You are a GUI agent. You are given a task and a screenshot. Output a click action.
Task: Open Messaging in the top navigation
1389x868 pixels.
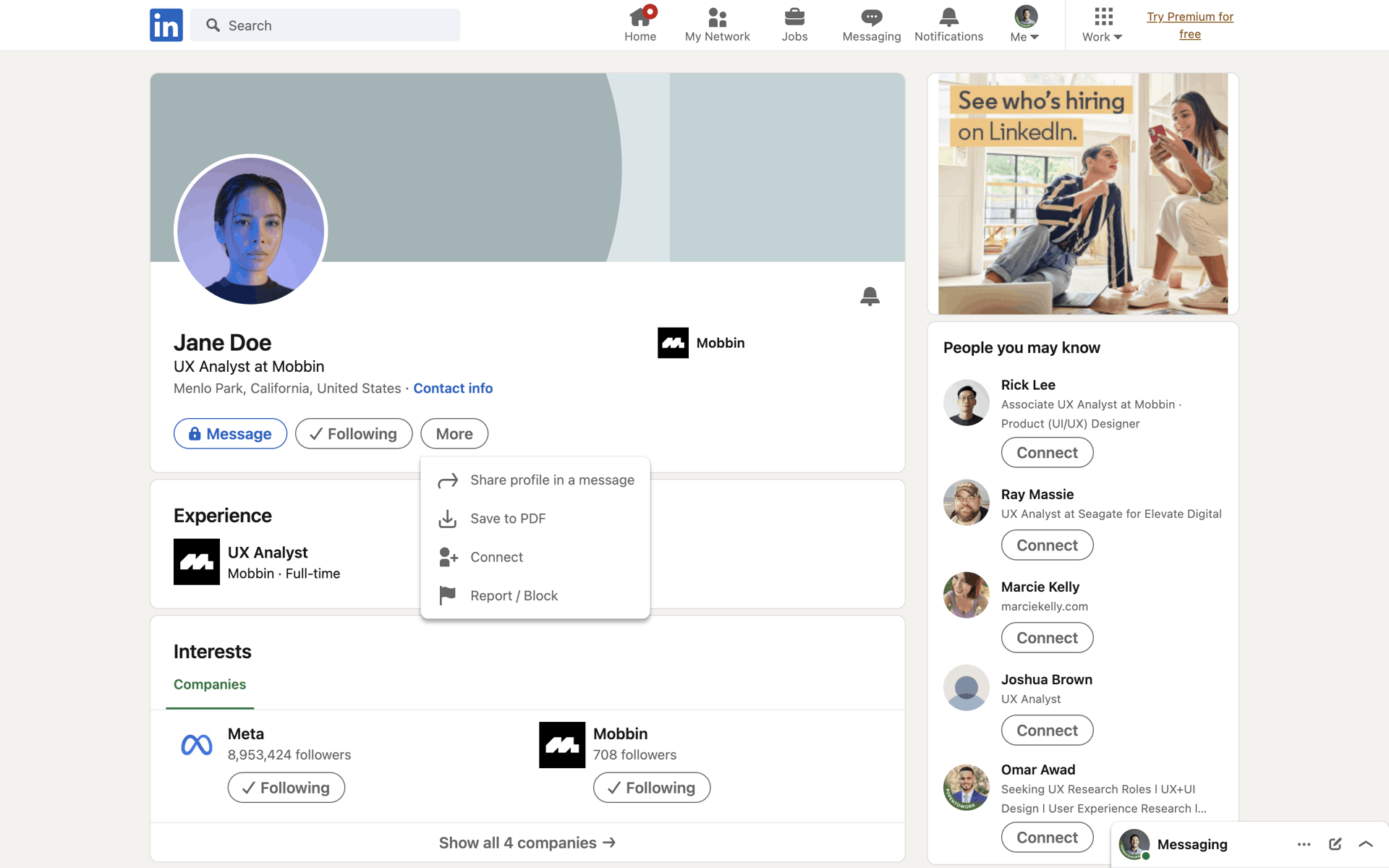[x=871, y=25]
